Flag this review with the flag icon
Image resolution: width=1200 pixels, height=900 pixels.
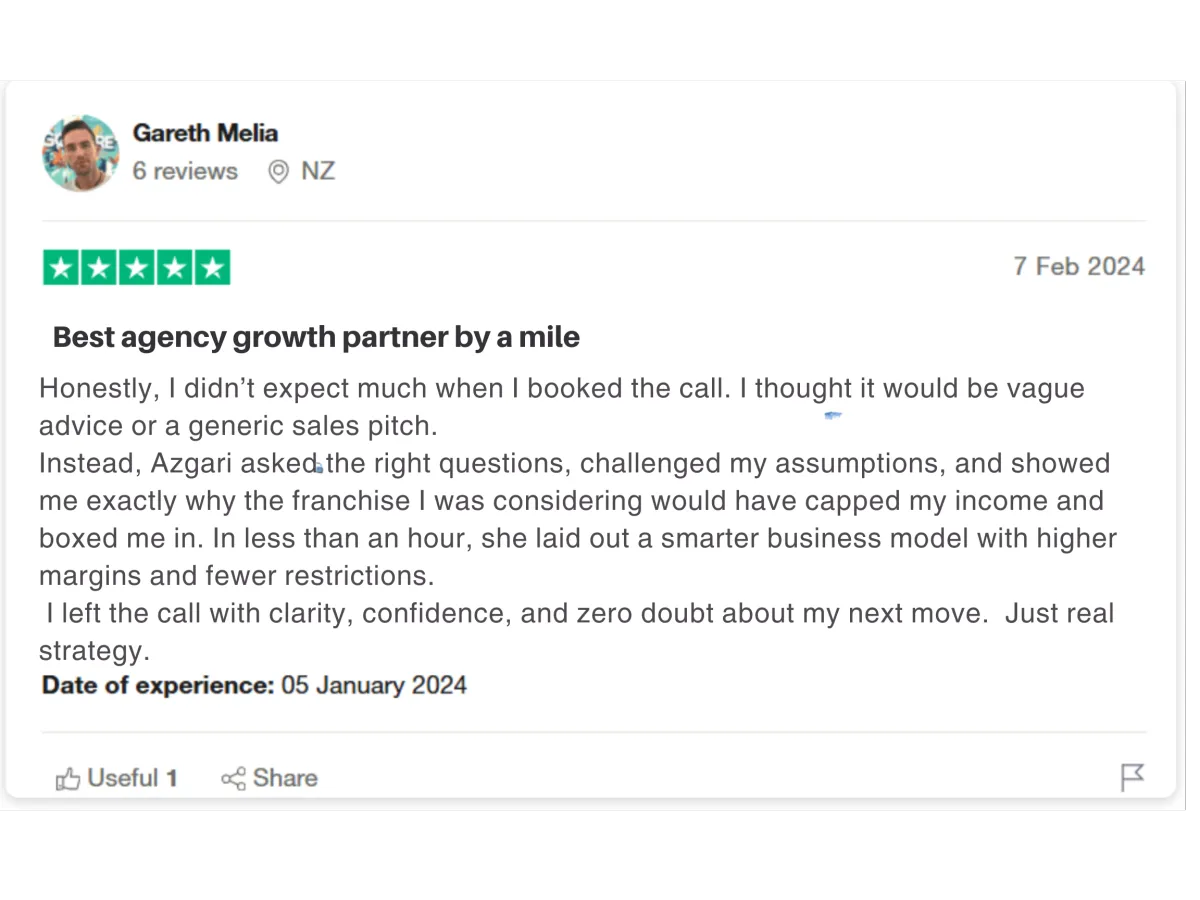[x=1132, y=777]
